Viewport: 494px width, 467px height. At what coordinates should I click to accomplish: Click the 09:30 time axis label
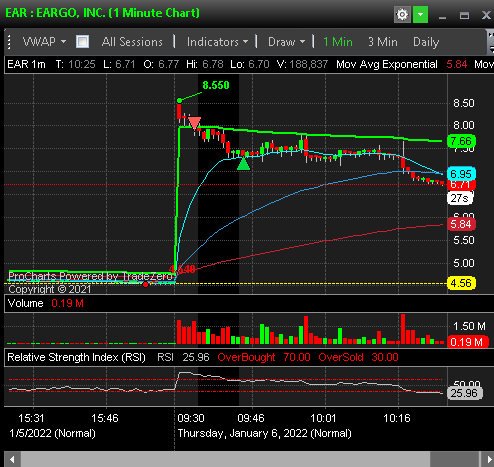click(191, 418)
